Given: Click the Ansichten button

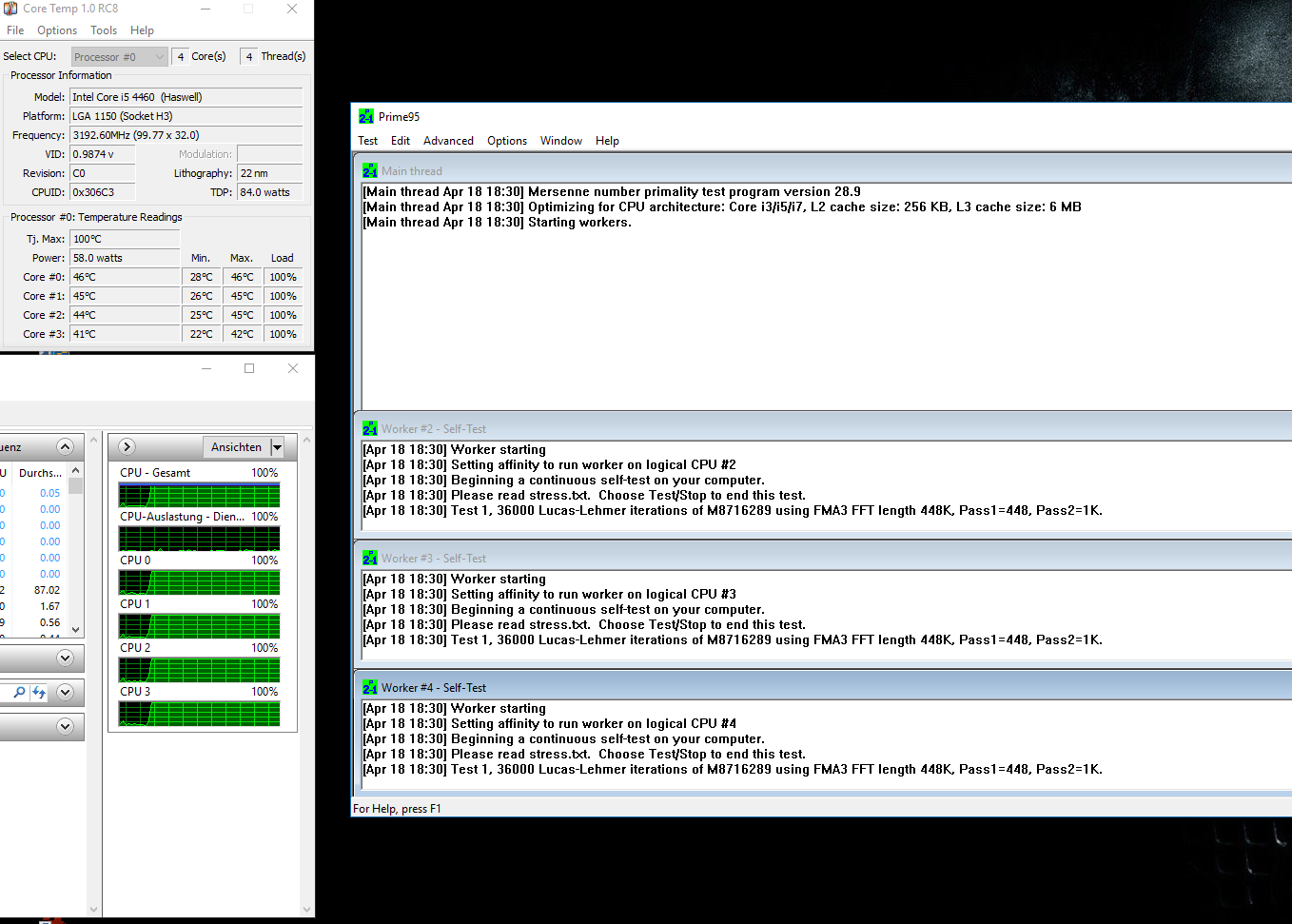Looking at the screenshot, I should (x=236, y=447).
